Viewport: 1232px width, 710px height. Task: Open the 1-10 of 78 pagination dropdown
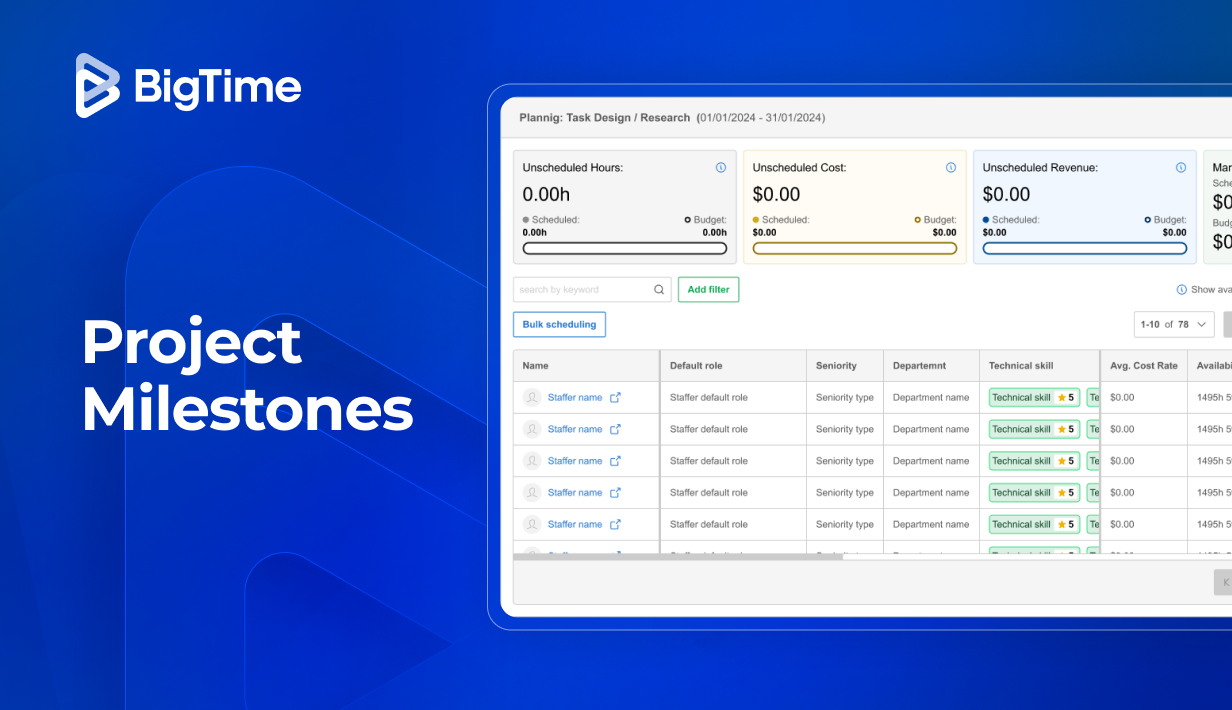[1174, 324]
